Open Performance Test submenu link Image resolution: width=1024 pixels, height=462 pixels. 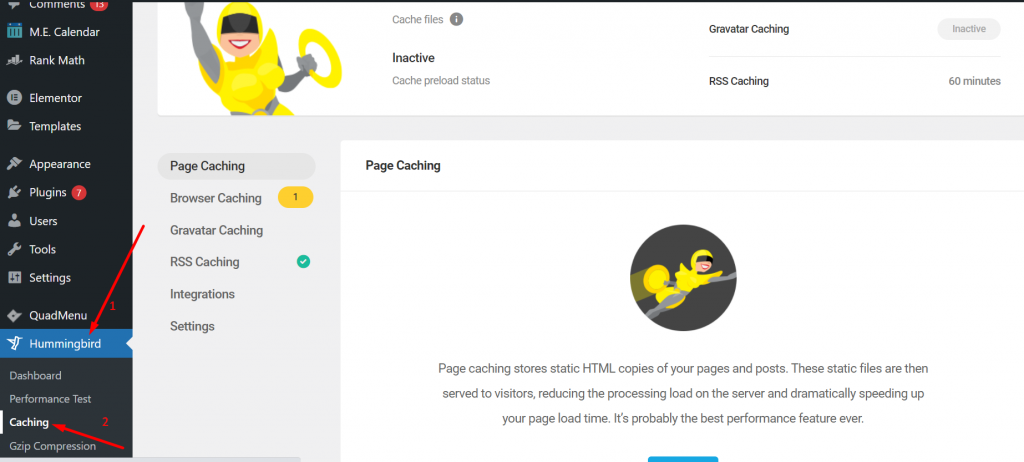[50, 399]
